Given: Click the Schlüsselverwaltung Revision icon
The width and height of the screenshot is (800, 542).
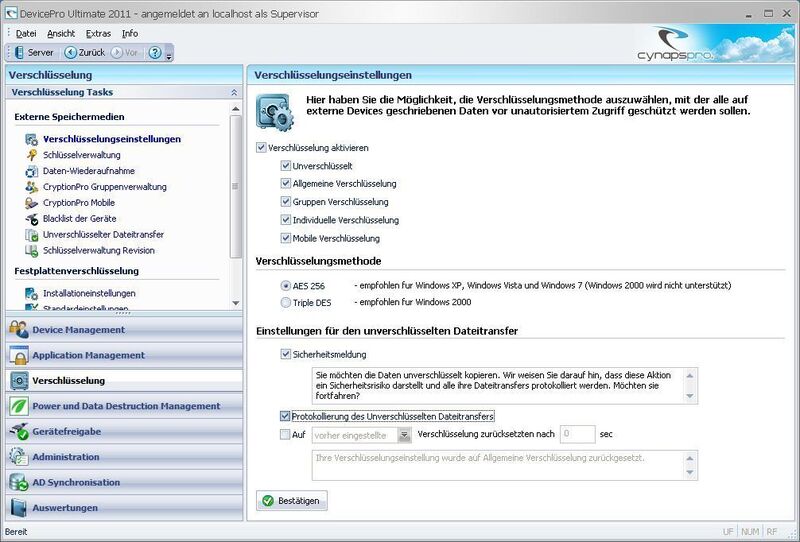Looking at the screenshot, I should point(32,251).
